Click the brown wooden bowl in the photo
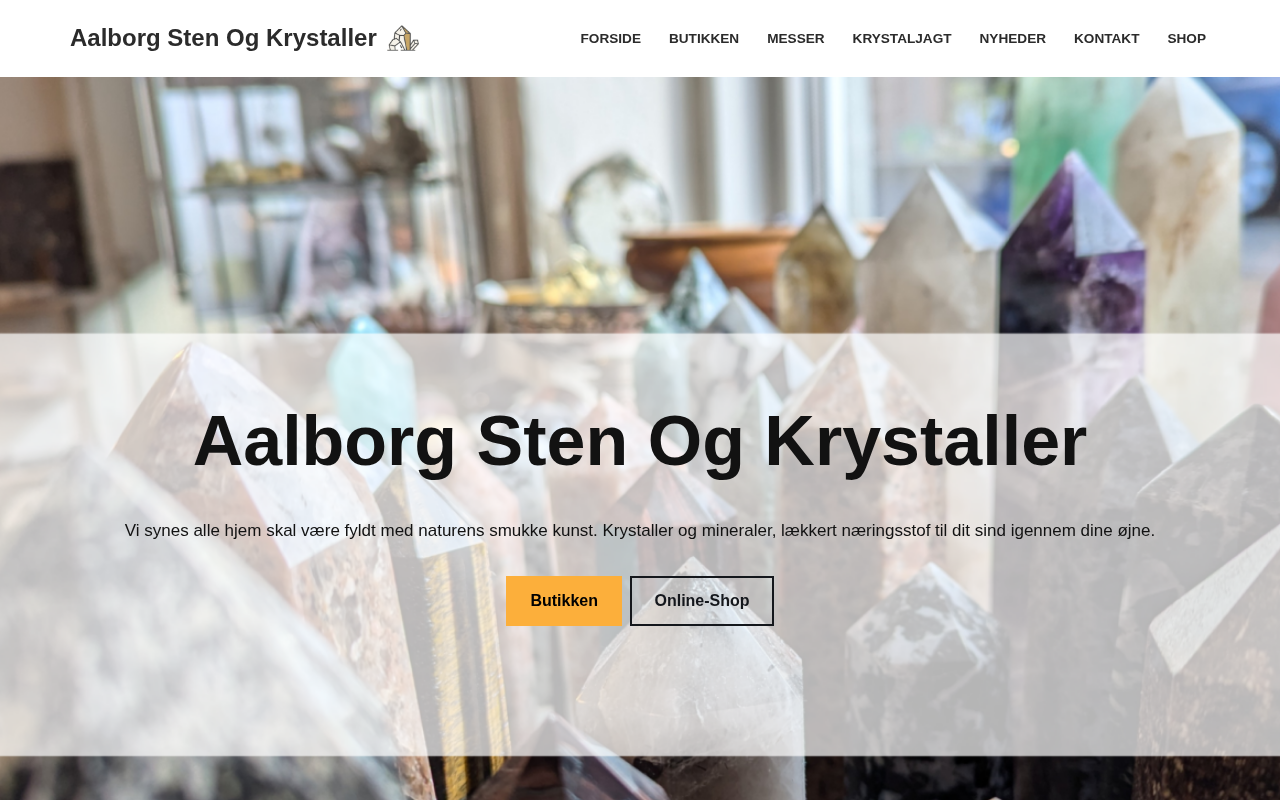 pyautogui.click(x=710, y=260)
